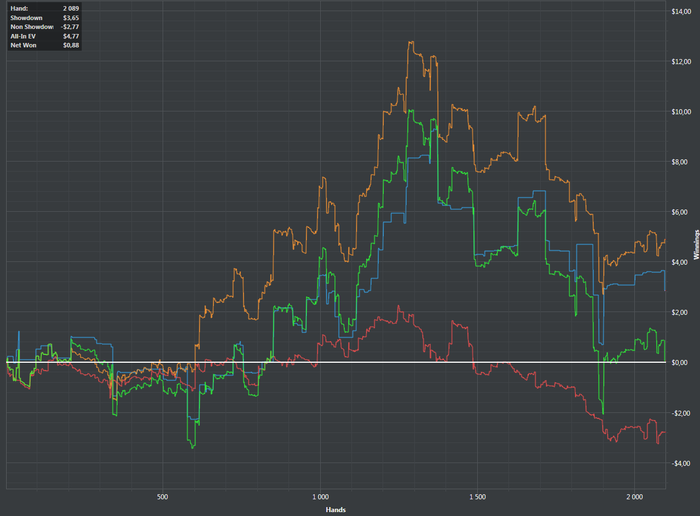Click the "1 000" x-axis tick label
Screen dimensions: 700x516
coord(320,497)
